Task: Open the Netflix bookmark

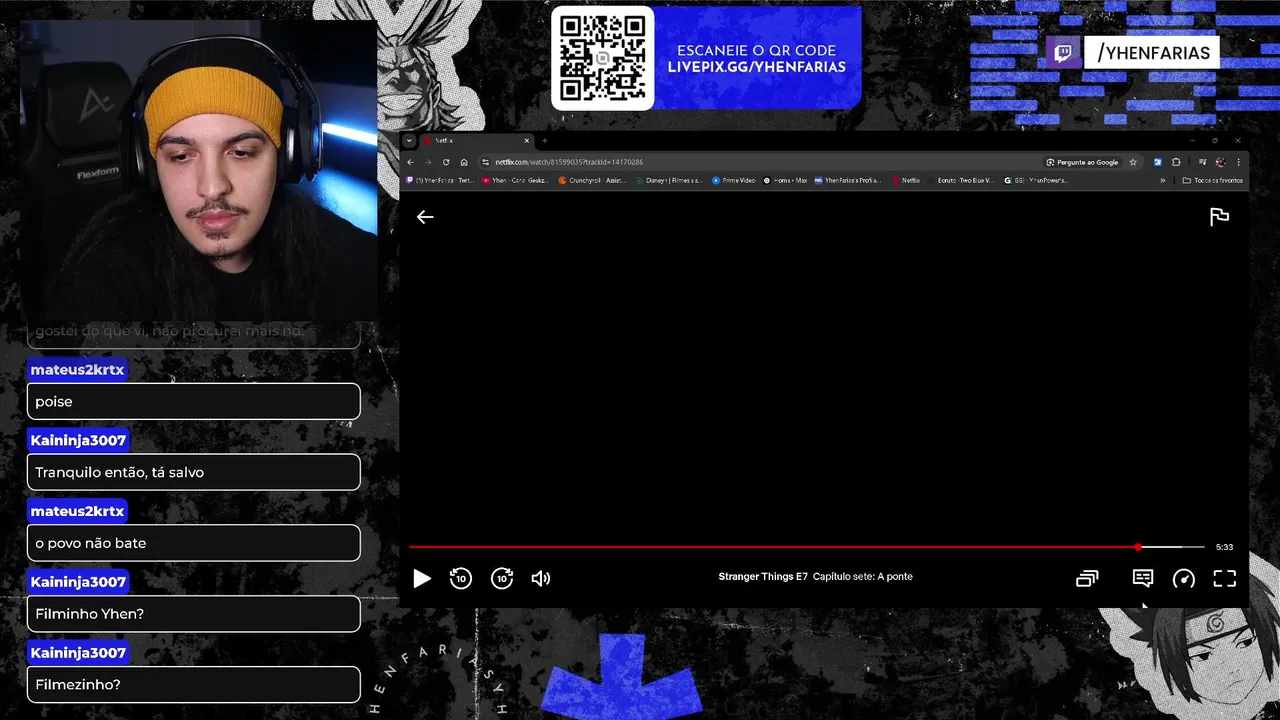Action: pyautogui.click(x=906, y=181)
